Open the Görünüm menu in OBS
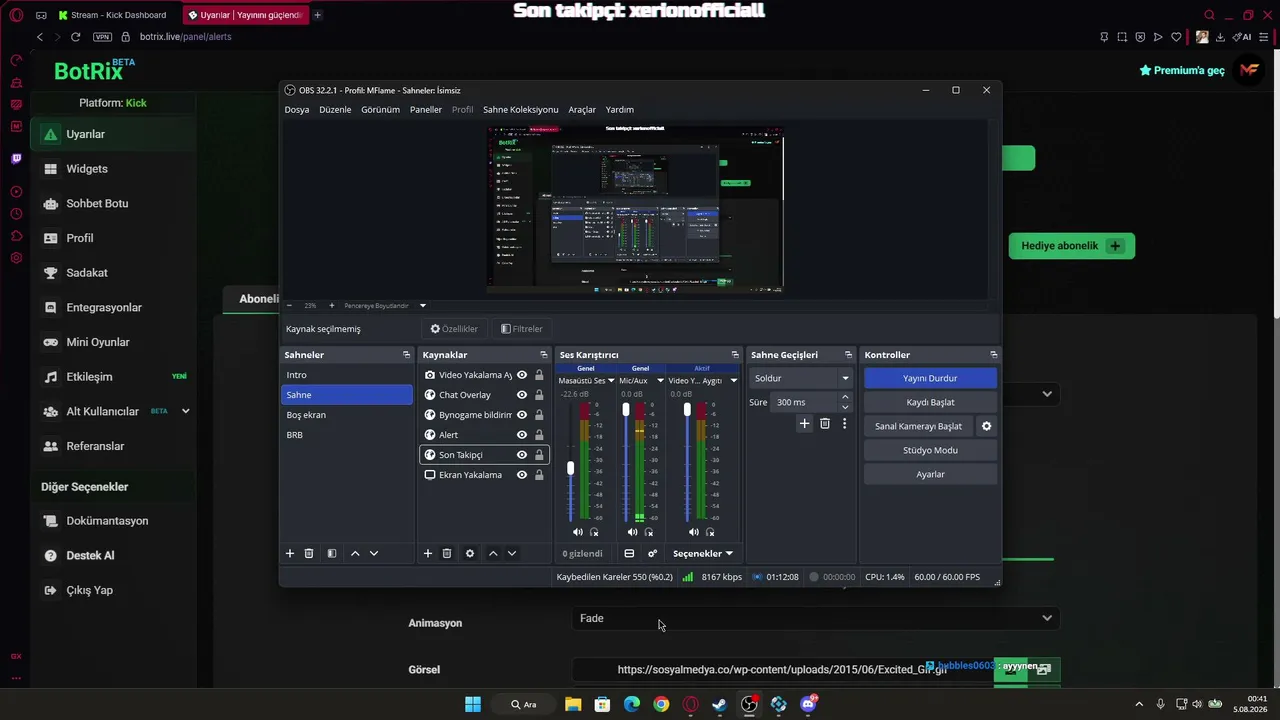This screenshot has width=1280, height=720. [380, 110]
